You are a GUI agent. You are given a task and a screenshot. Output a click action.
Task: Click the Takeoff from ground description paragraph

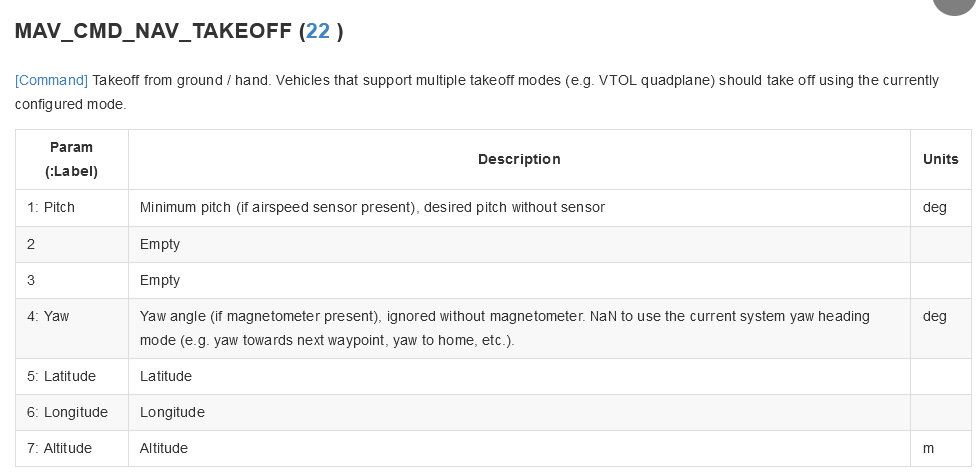[477, 92]
